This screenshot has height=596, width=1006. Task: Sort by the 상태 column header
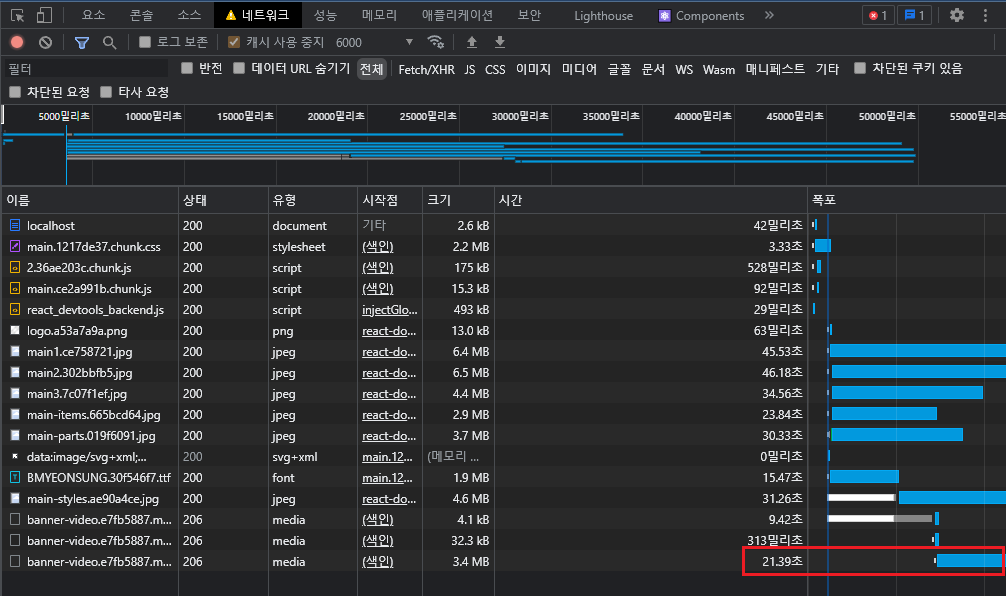(x=223, y=200)
